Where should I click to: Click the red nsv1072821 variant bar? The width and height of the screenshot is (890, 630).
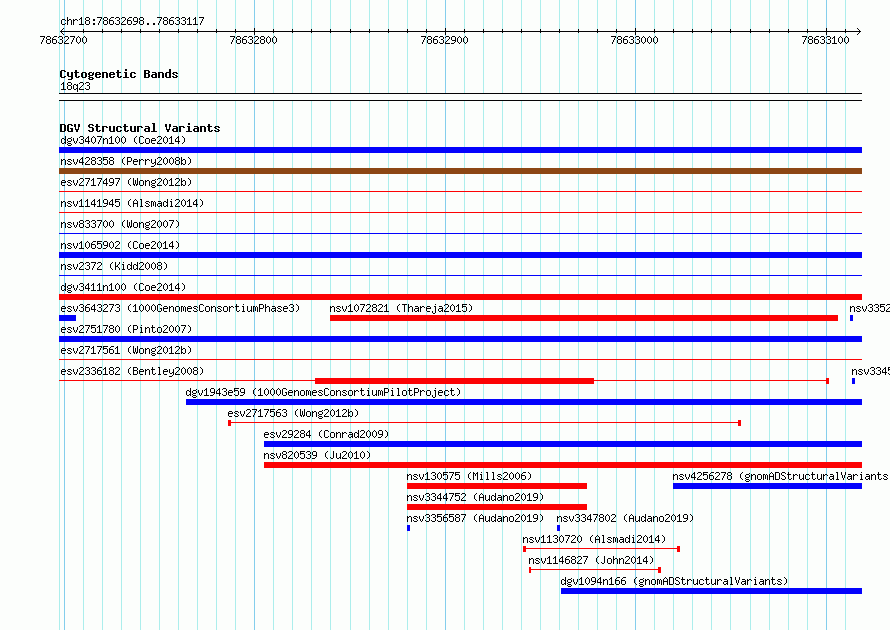tap(584, 318)
